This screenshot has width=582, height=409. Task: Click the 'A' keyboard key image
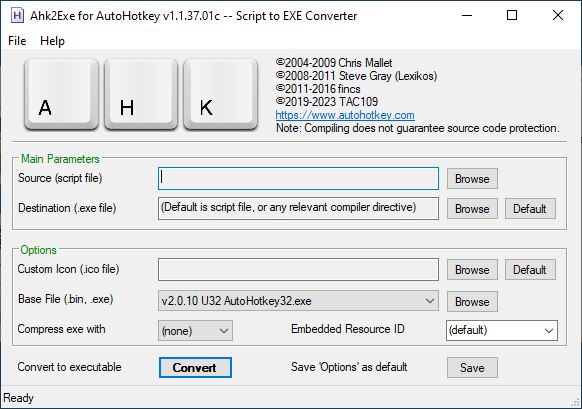[x=61, y=95]
